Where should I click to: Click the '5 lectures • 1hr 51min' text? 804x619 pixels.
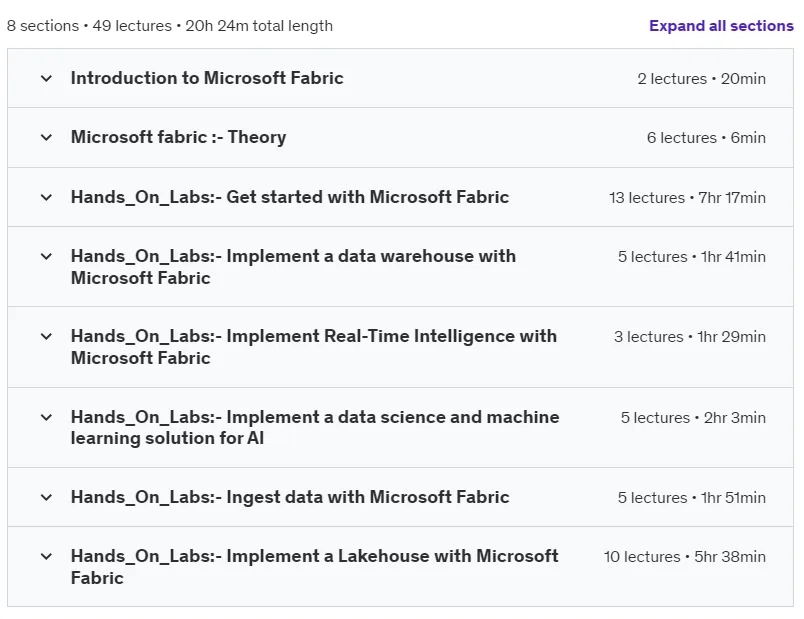[692, 497]
